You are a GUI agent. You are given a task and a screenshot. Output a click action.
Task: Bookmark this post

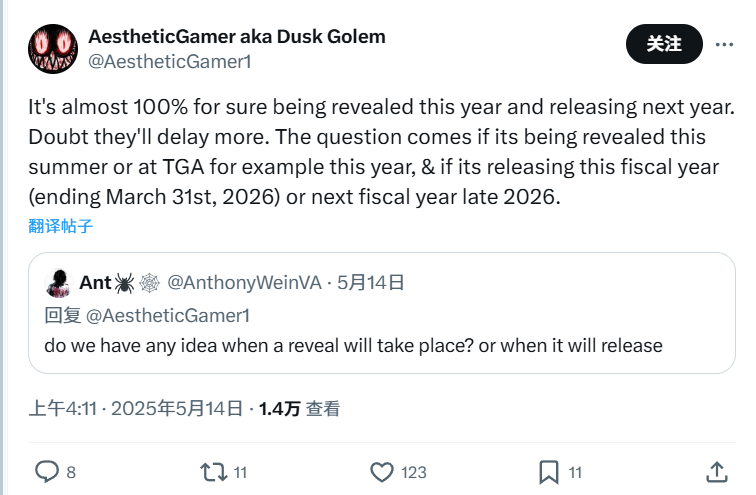[549, 472]
